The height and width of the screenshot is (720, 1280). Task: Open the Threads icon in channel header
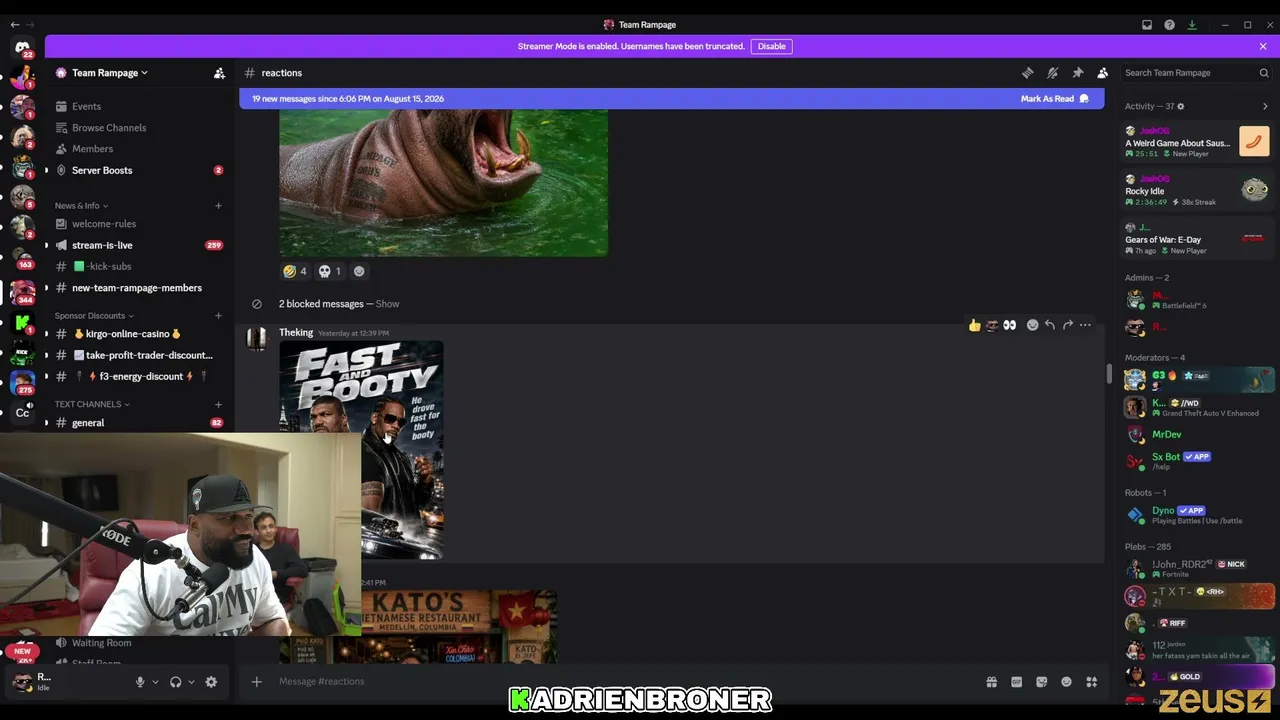pos(1027,73)
